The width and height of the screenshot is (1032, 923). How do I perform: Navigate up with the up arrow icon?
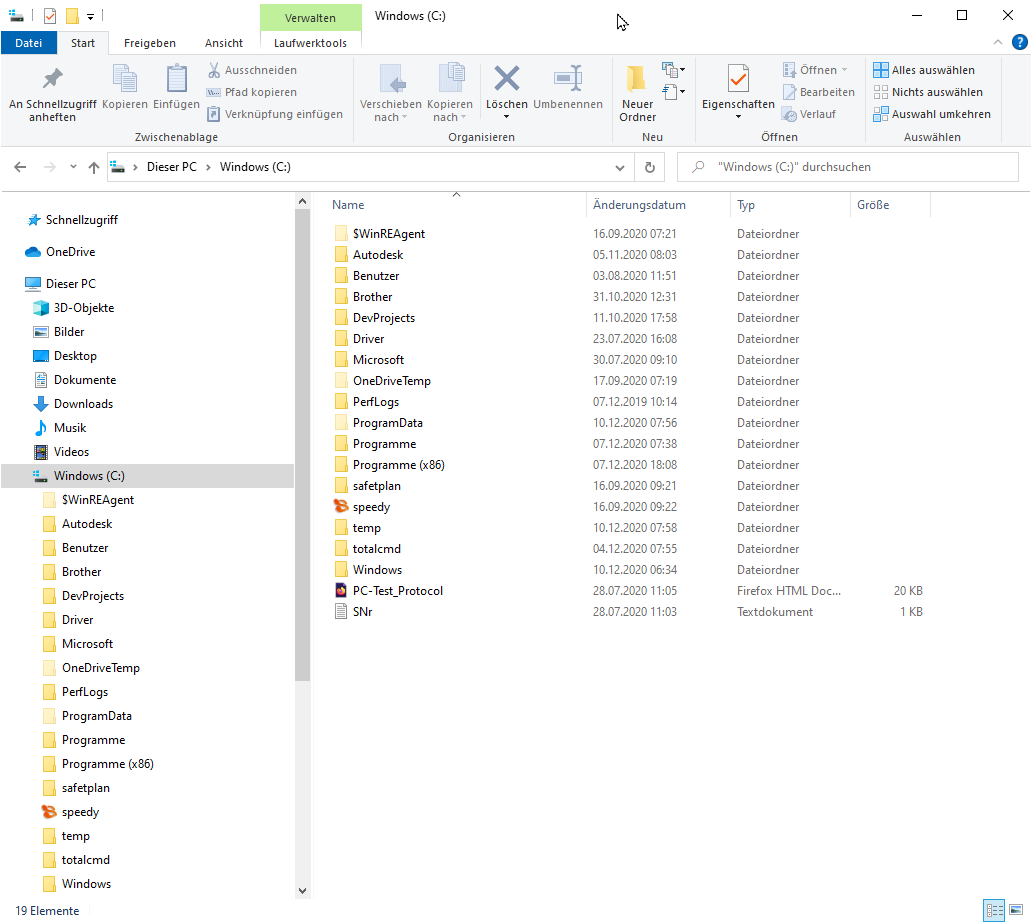(x=94, y=168)
